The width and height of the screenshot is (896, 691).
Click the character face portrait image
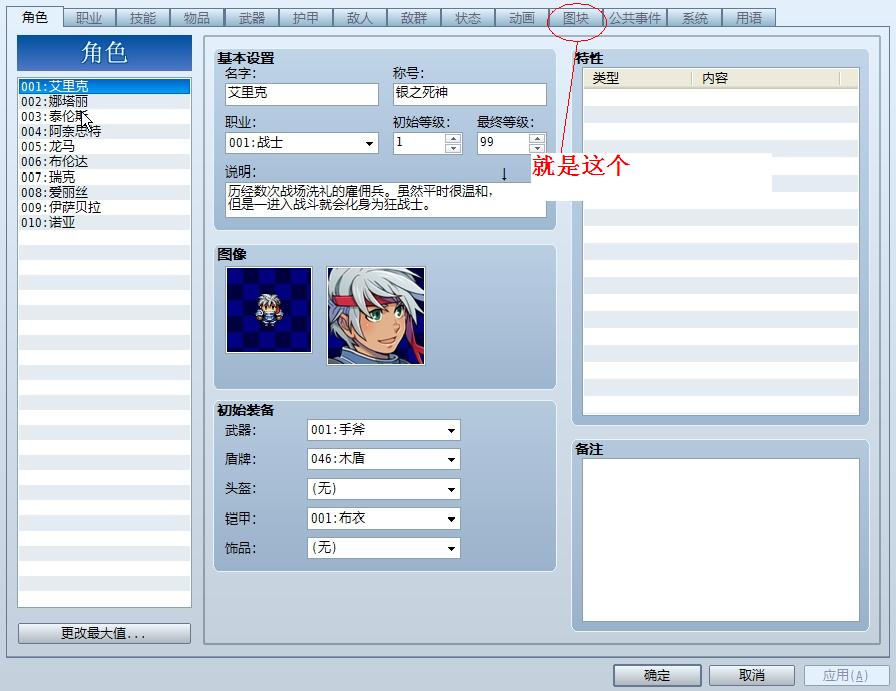[376, 316]
